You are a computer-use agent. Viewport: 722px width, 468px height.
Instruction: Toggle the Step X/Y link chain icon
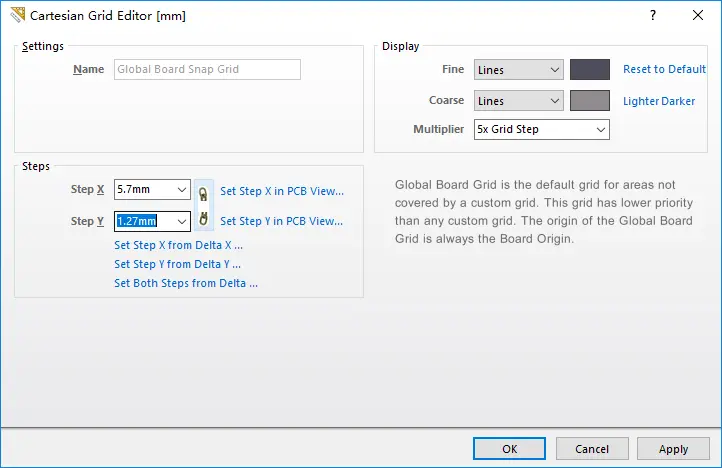coord(204,205)
